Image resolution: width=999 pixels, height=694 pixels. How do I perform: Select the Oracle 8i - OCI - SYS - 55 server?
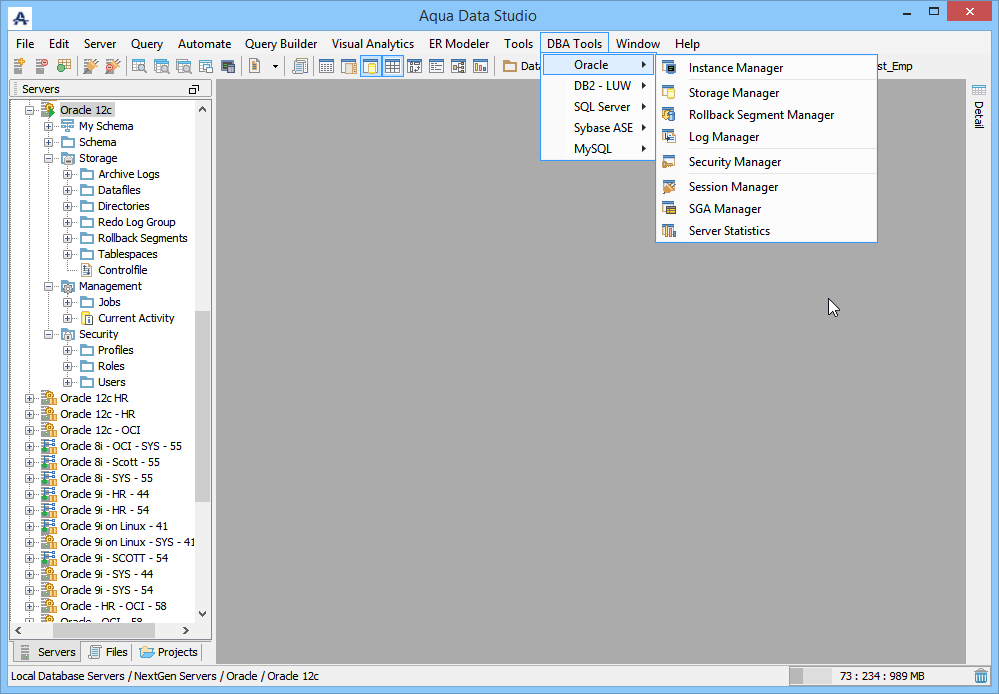coord(121,446)
